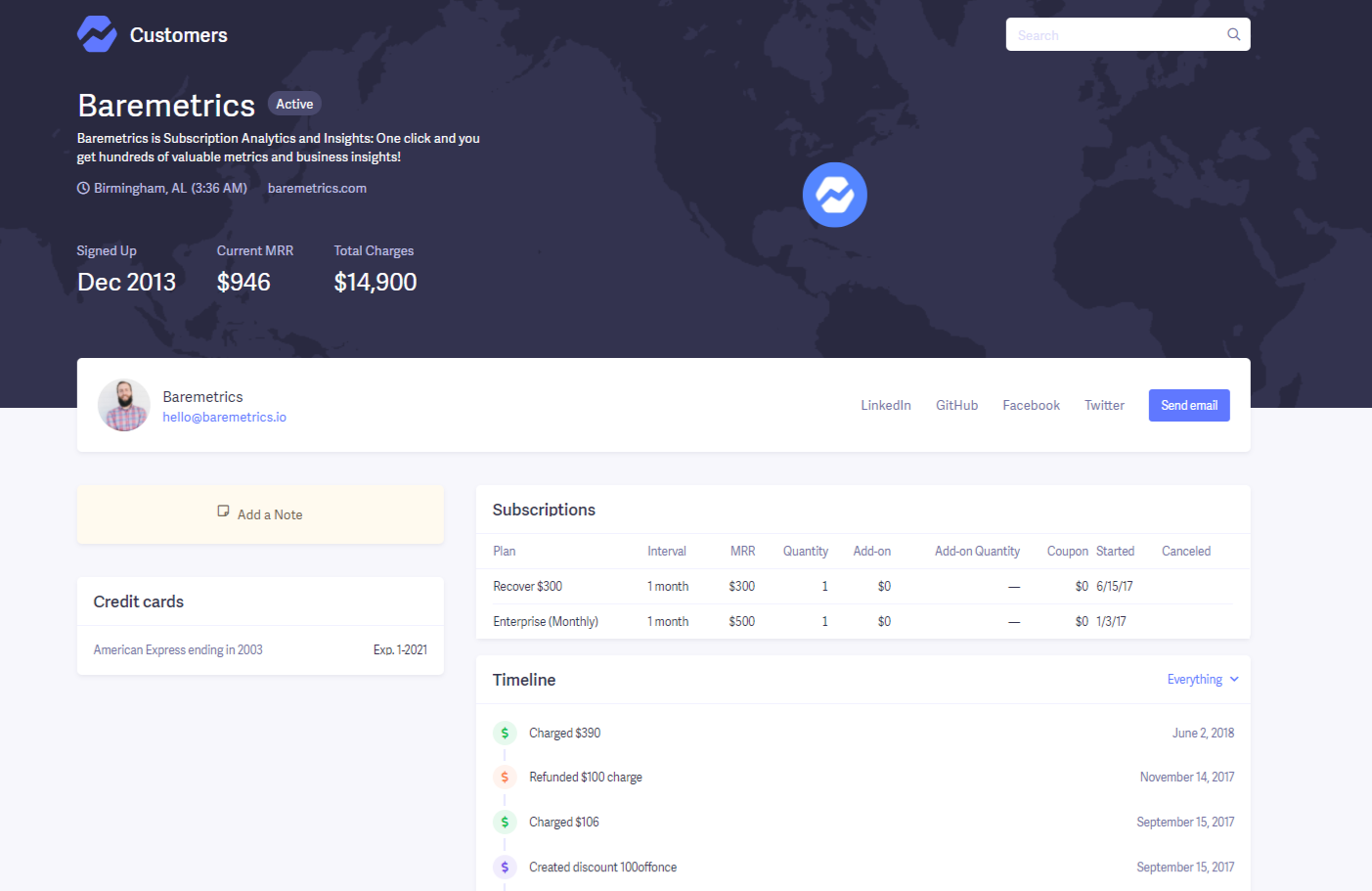Click the $500 MRR value

741,621
